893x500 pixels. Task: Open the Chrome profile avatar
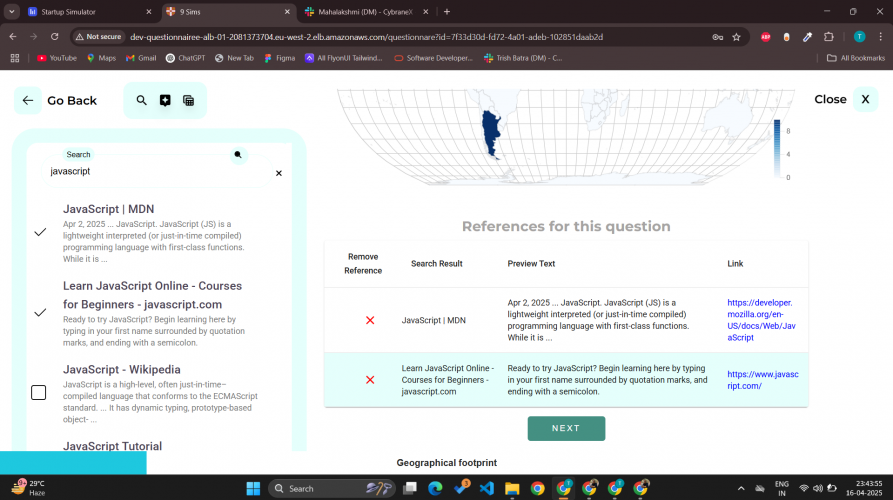pyautogui.click(x=859, y=37)
